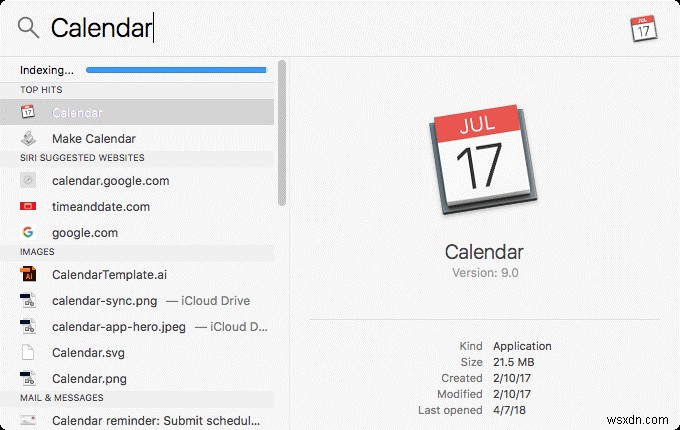Select Calendar.svg file
This screenshot has height=430, width=680.
[x=137, y=352]
